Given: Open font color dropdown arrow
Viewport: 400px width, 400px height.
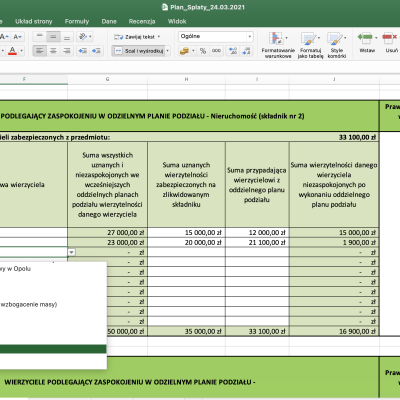Looking at the screenshot, I should click(22, 51).
